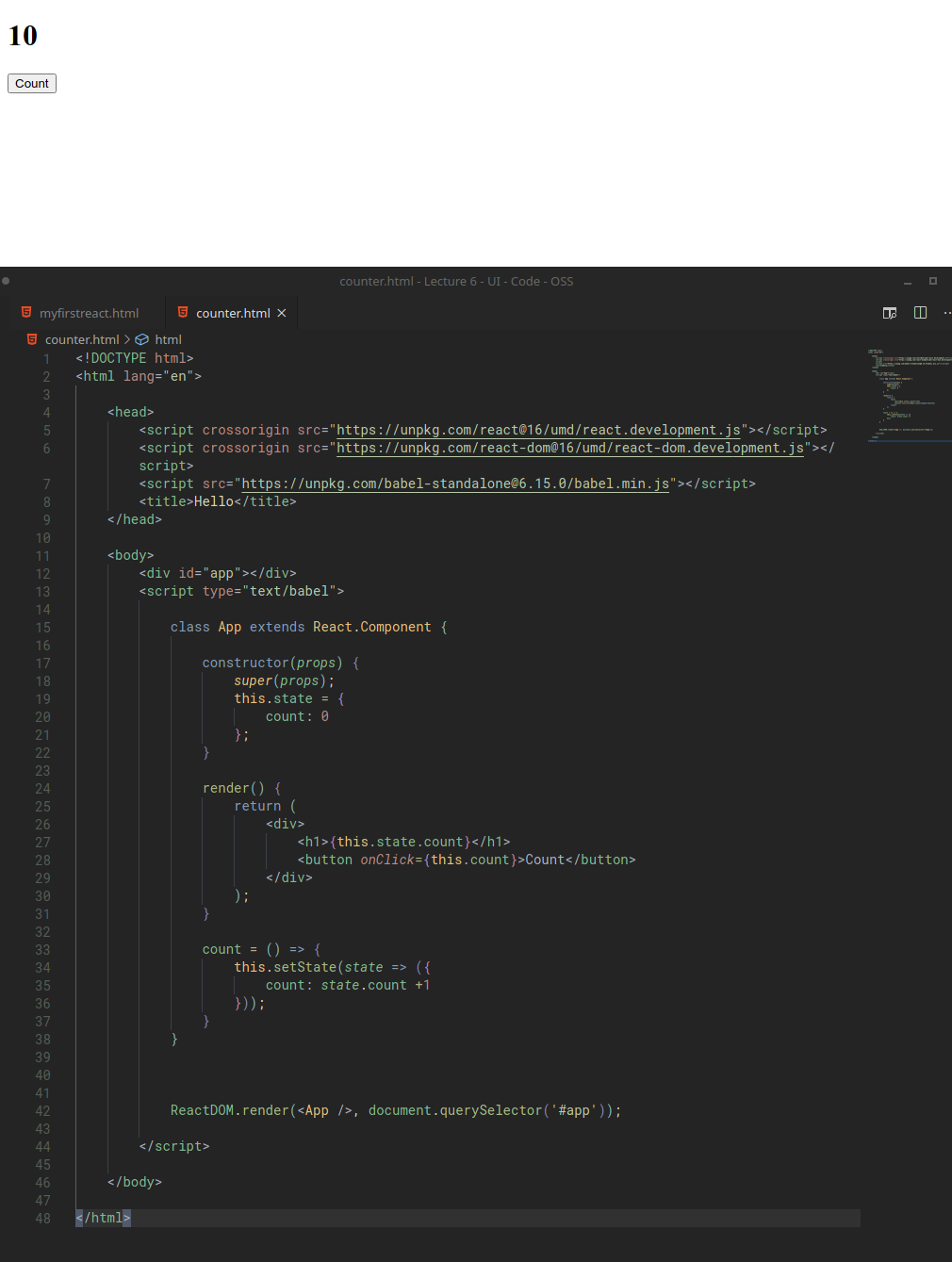Click the closing </html> tag line
This screenshot has width=952, height=1262.
pos(103,1218)
